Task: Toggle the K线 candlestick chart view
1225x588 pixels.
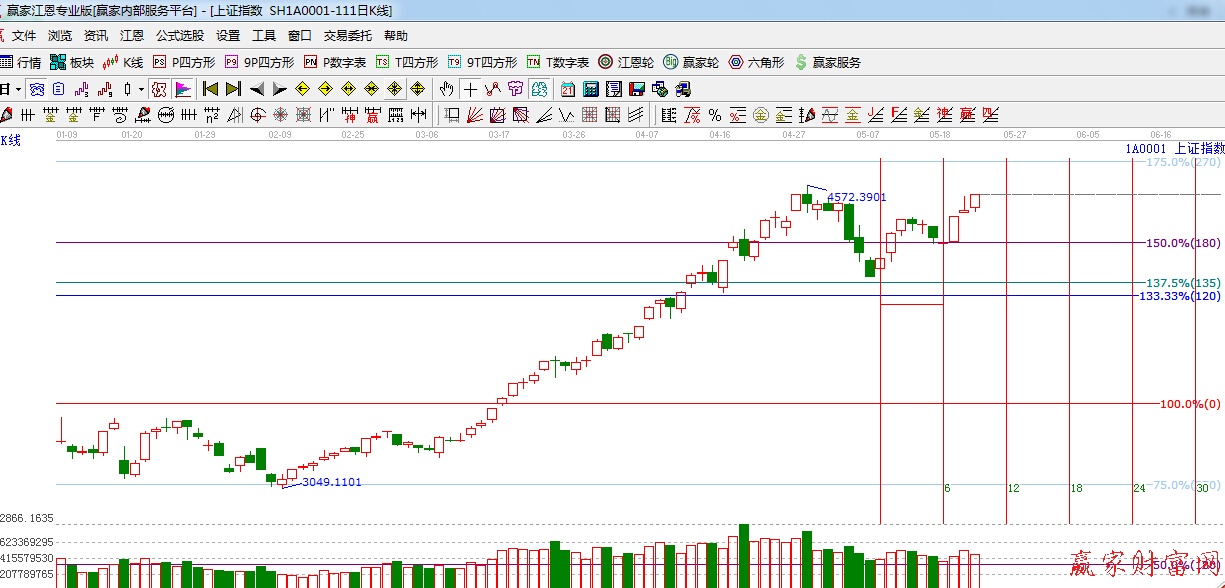Action: (x=123, y=62)
